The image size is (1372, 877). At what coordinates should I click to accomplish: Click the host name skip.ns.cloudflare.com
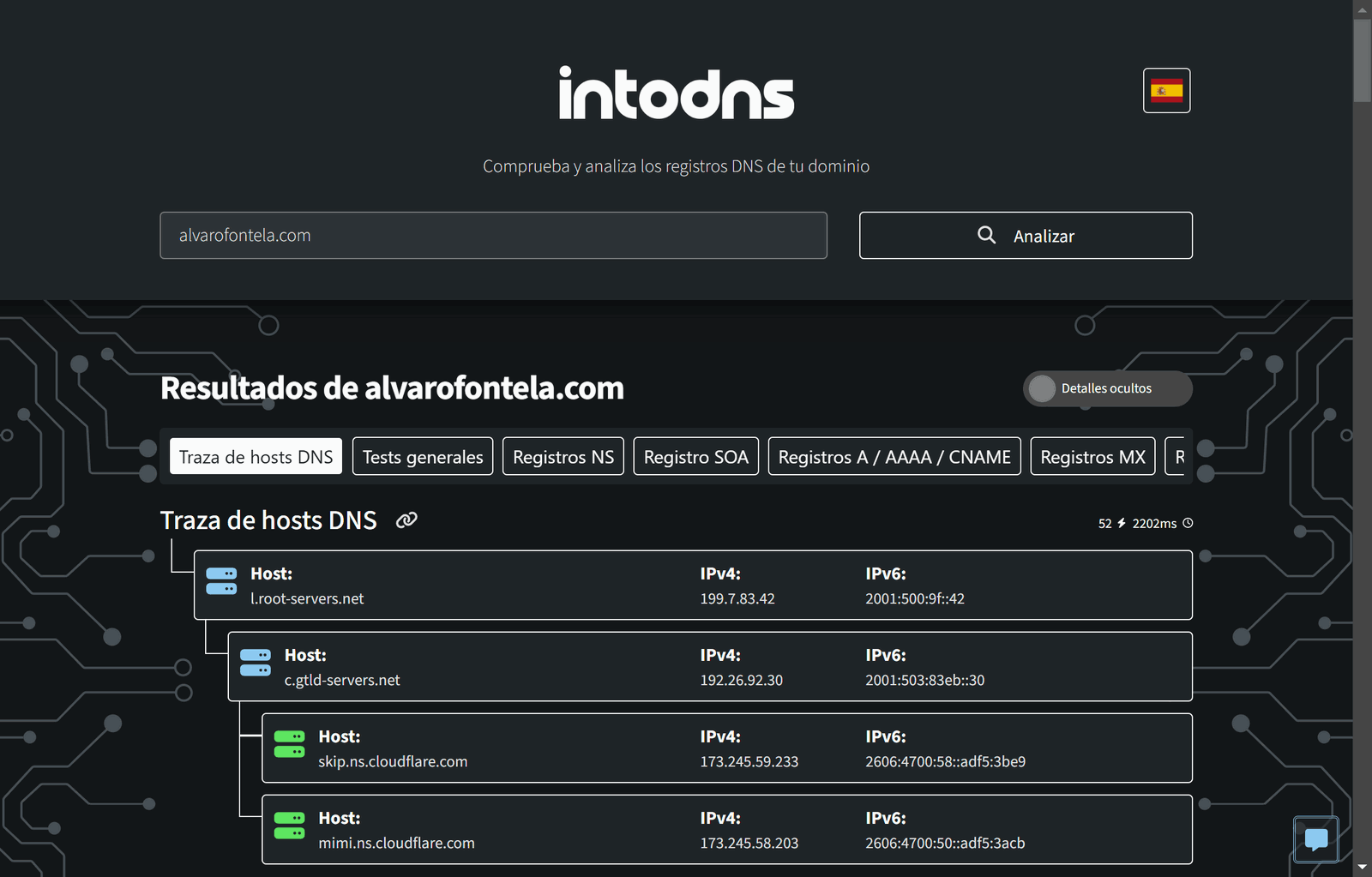393,761
